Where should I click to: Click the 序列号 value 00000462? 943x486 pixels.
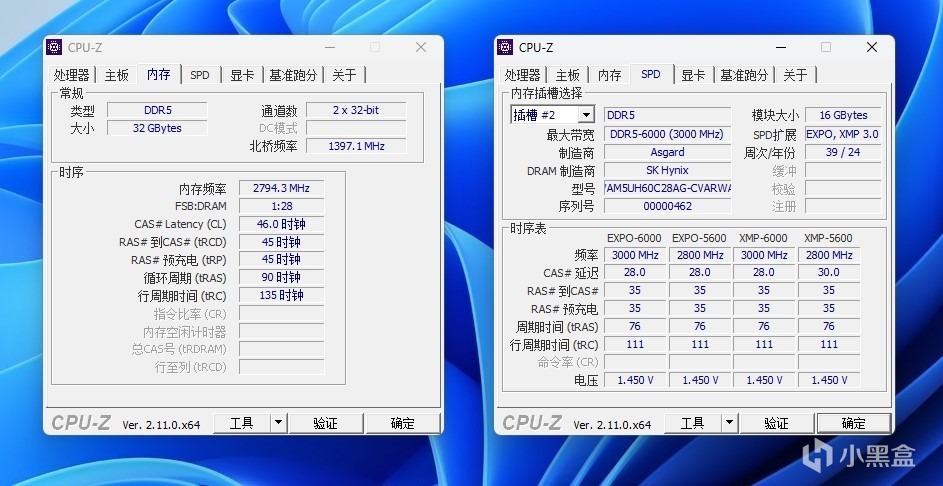click(667, 206)
